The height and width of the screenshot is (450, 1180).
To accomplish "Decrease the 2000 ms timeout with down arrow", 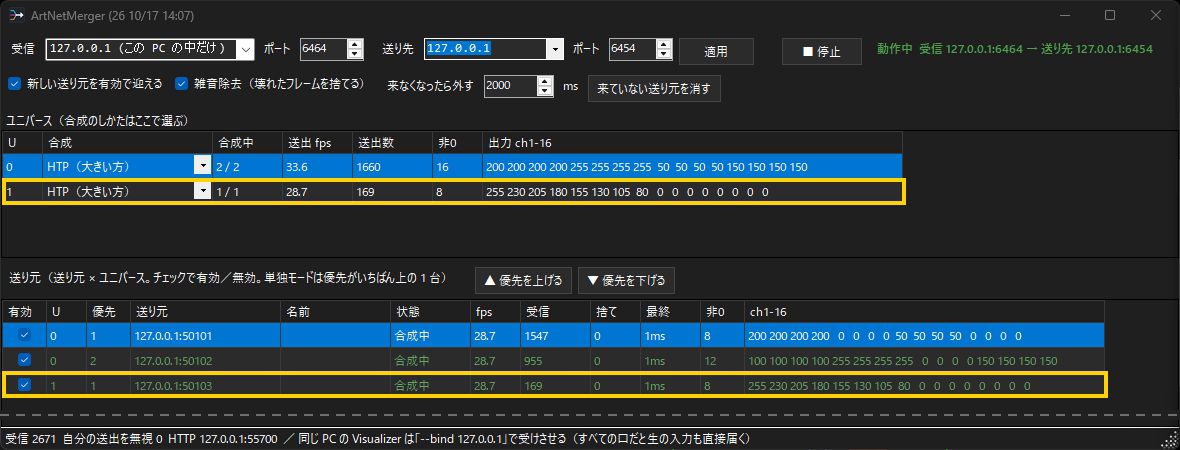I will (x=546, y=91).
